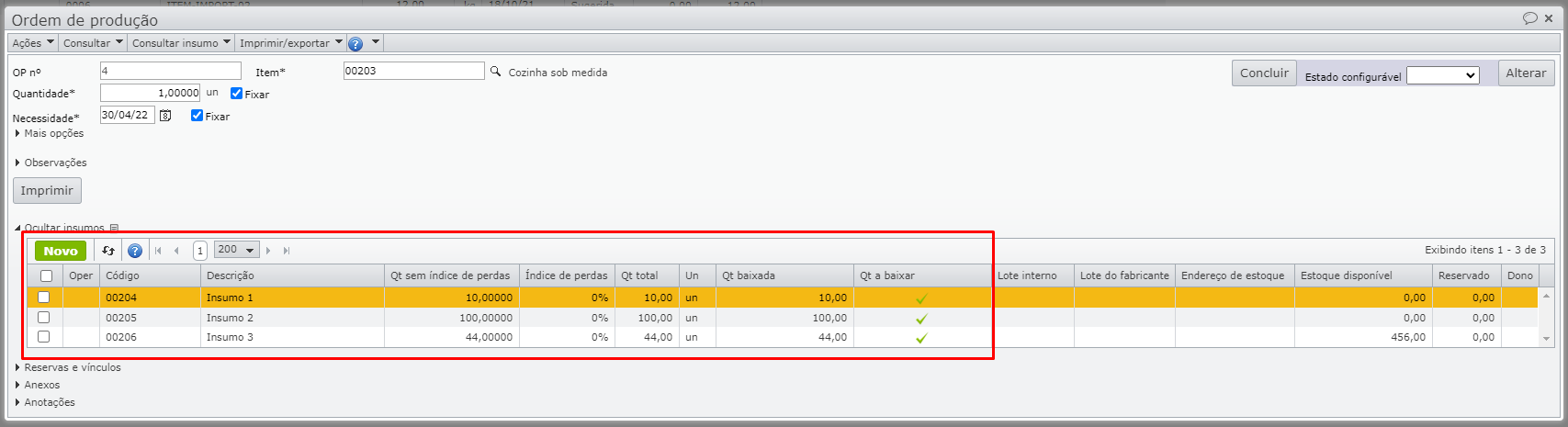Open the Consultar menu
The width and height of the screenshot is (1568, 427).
[93, 43]
